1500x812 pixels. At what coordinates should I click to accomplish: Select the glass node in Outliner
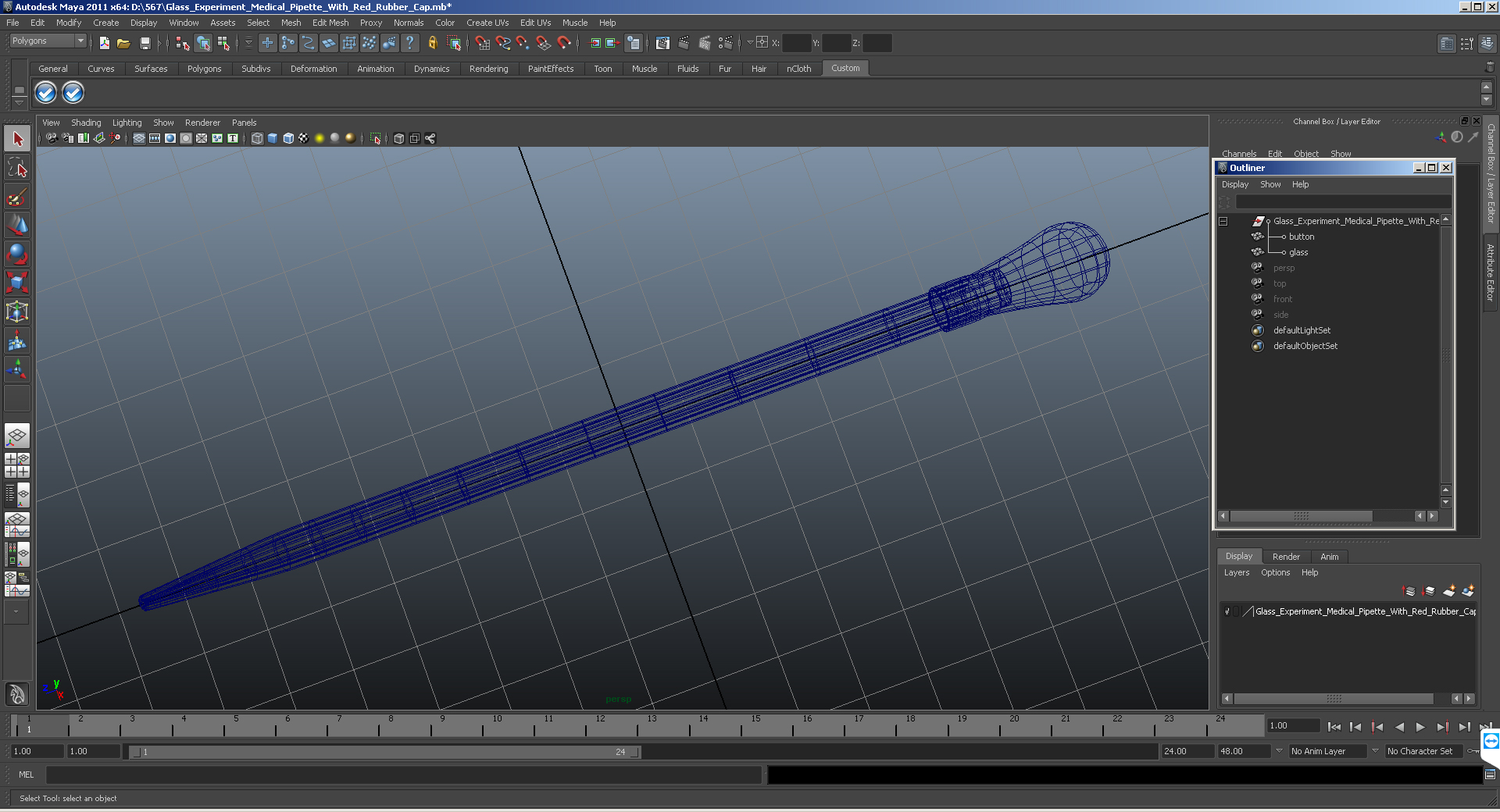(x=1298, y=252)
